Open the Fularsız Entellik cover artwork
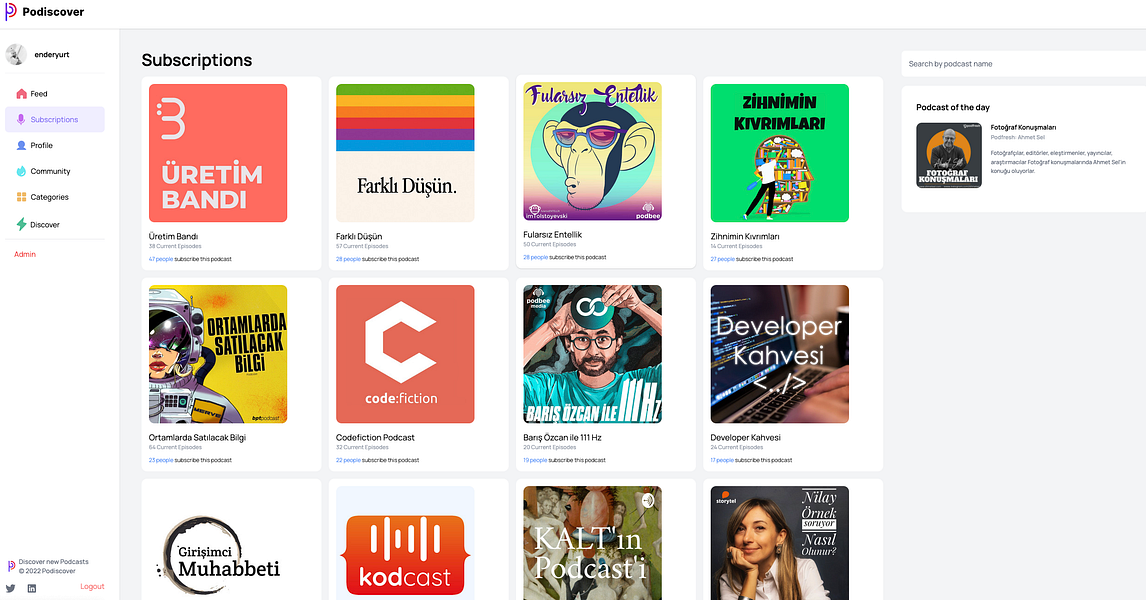Screen dimensions: 1146x600 tap(592, 151)
